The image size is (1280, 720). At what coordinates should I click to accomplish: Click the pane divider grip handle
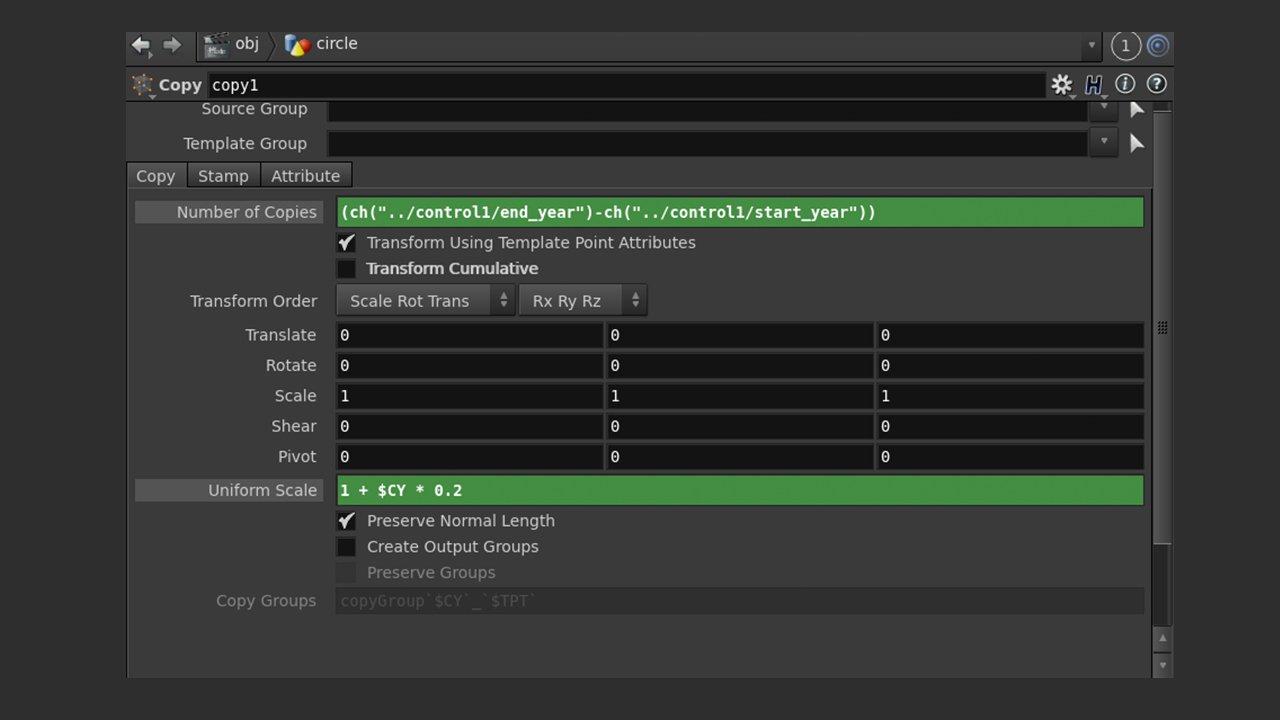(1162, 328)
